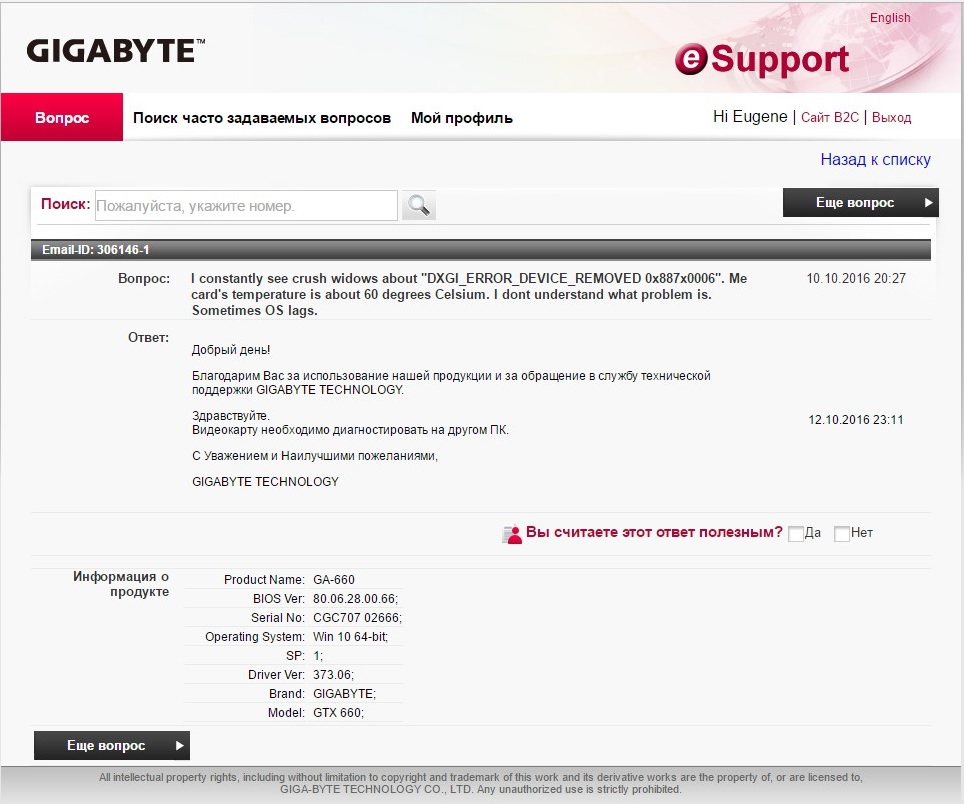The width and height of the screenshot is (964, 804).
Task: Select question date '10.10.2016 20:27'
Action: [x=856, y=278]
